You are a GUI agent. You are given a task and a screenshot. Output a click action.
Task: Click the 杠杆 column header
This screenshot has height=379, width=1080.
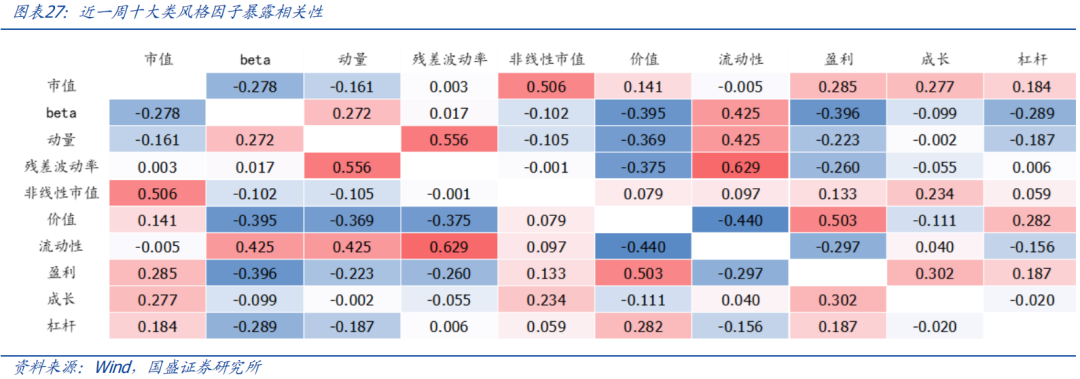1032,59
